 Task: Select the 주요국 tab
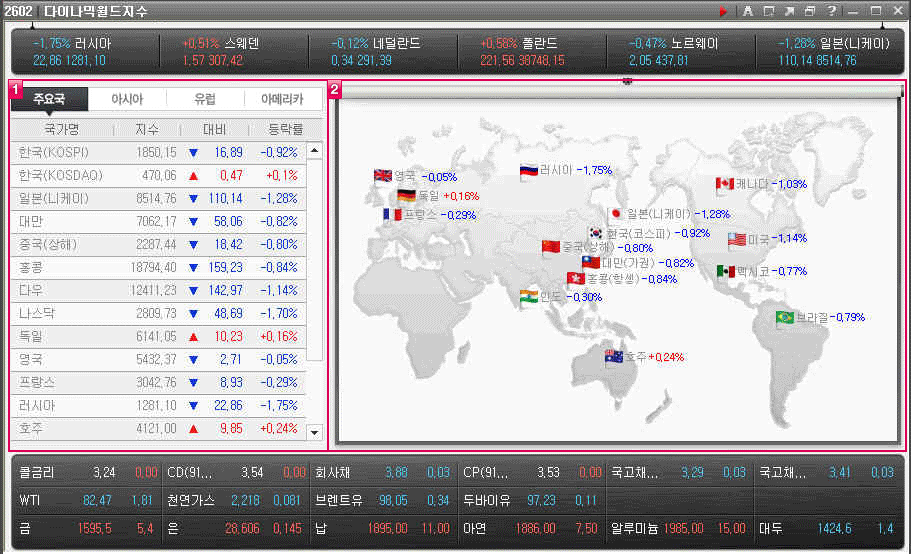point(49,99)
